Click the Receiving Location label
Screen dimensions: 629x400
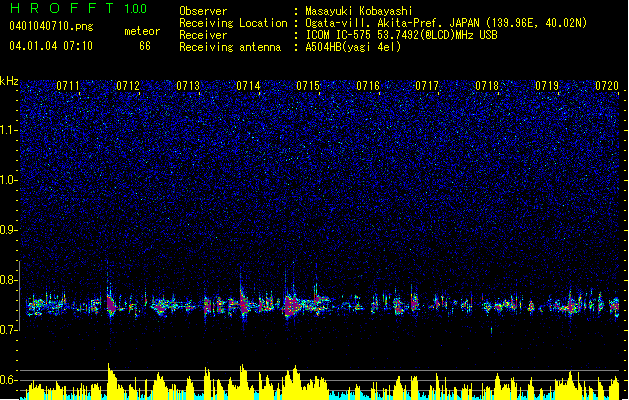pyautogui.click(x=233, y=23)
